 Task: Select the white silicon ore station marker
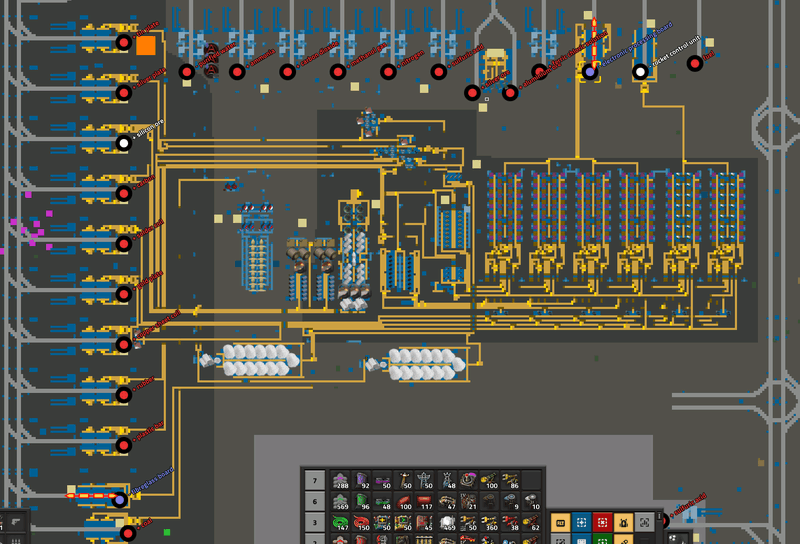pos(123,143)
